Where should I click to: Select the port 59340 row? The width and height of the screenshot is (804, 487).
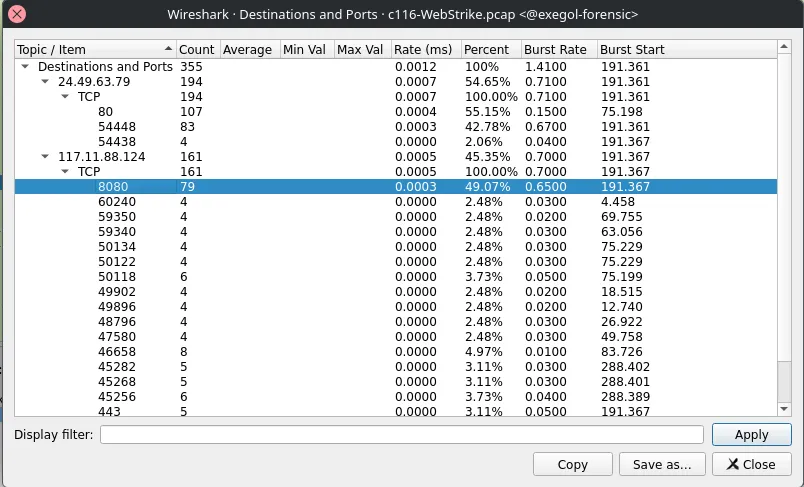396,232
